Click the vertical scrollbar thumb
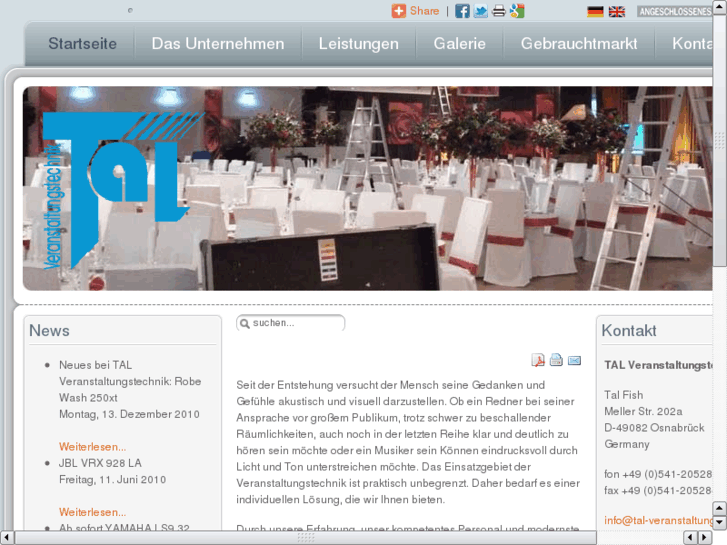 click(x=720, y=139)
